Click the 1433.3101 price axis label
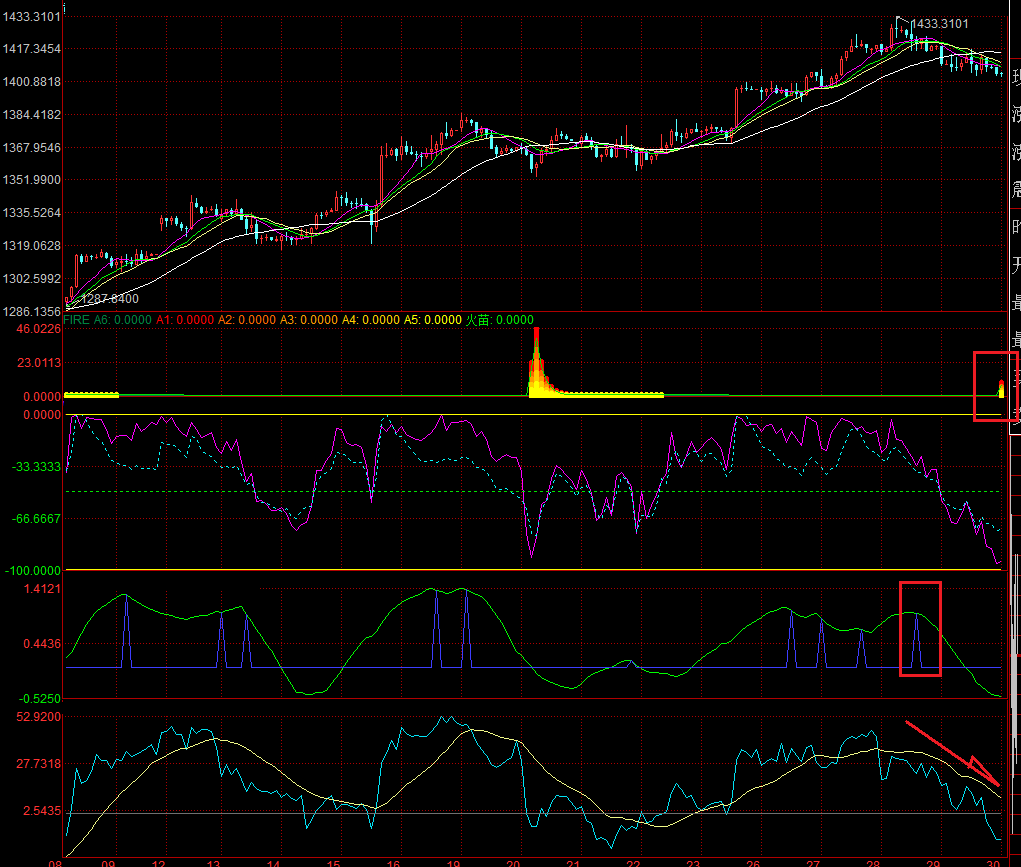The width and height of the screenshot is (1021, 867). pyautogui.click(x=31, y=17)
